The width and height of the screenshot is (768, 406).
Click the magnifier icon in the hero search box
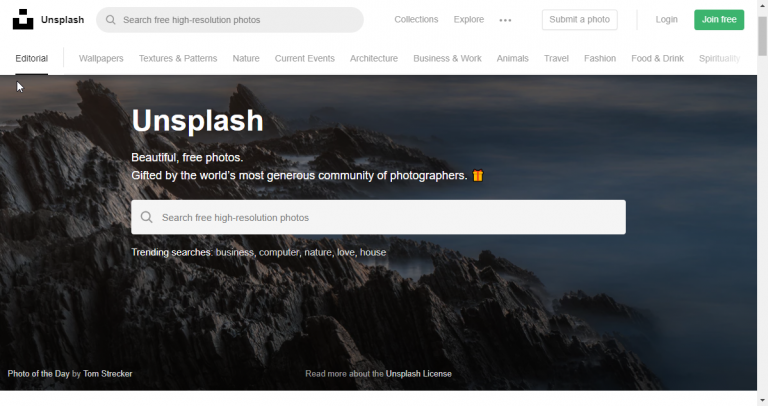(147, 217)
